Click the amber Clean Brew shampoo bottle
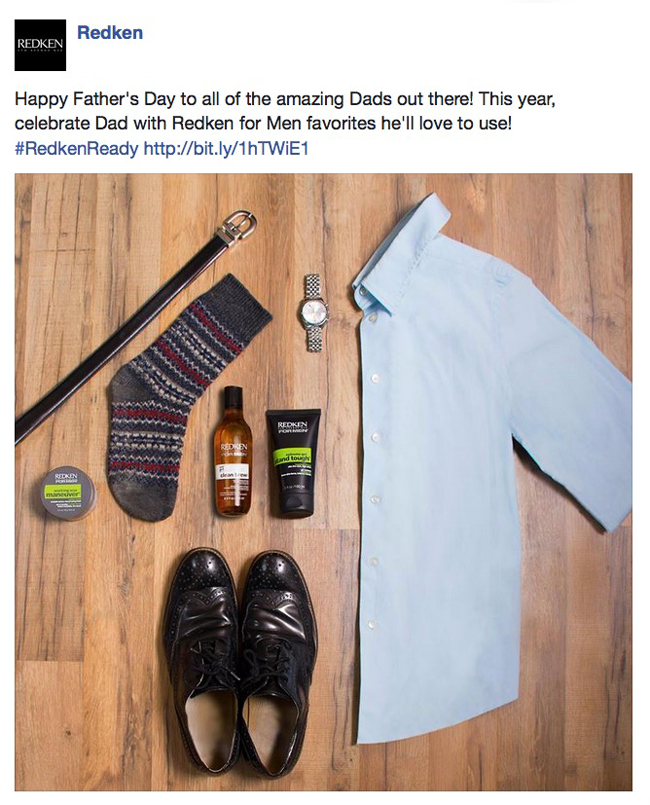Screen dimensions: 650x805 tap(233, 451)
